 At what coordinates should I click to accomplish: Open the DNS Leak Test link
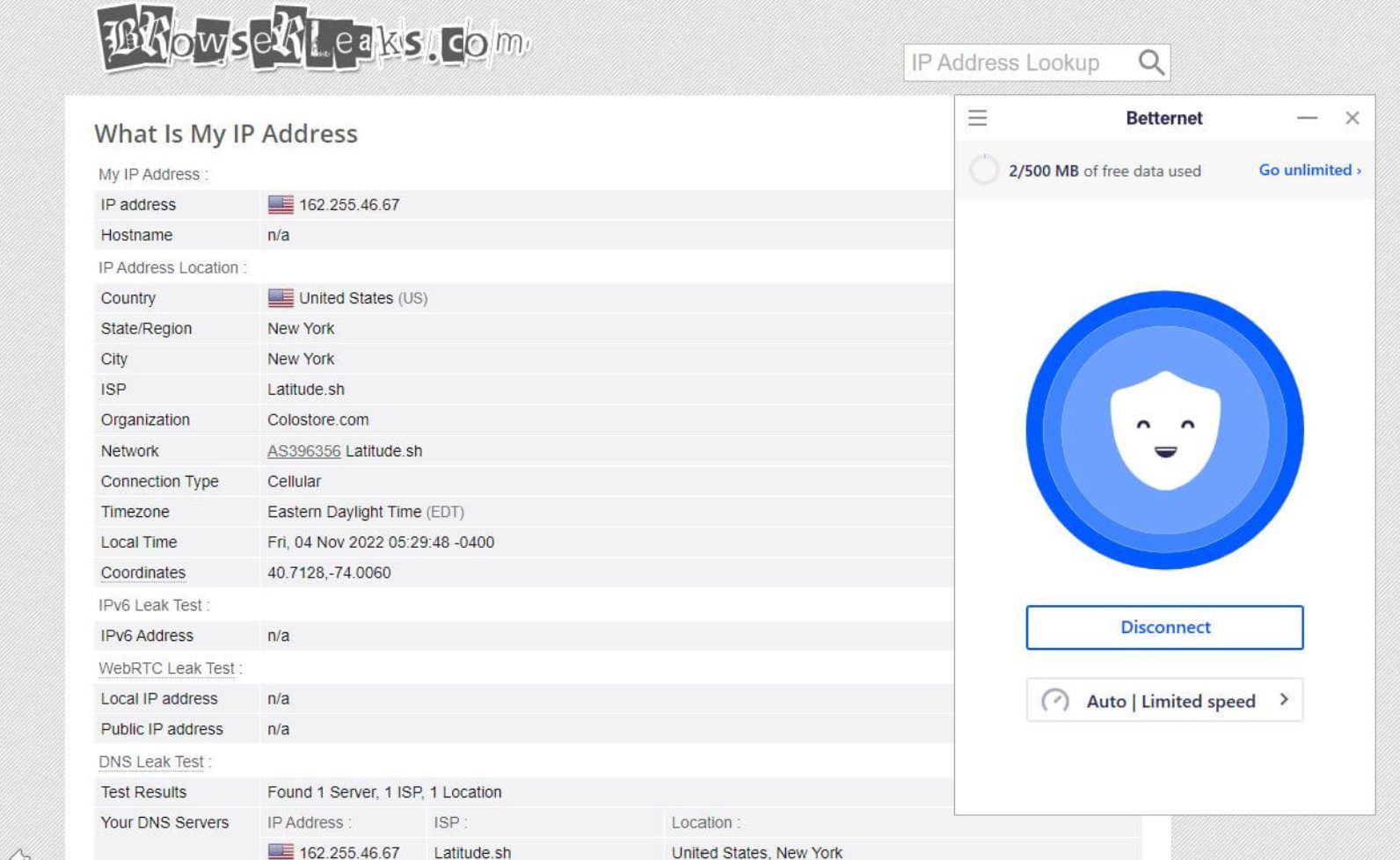pos(151,762)
